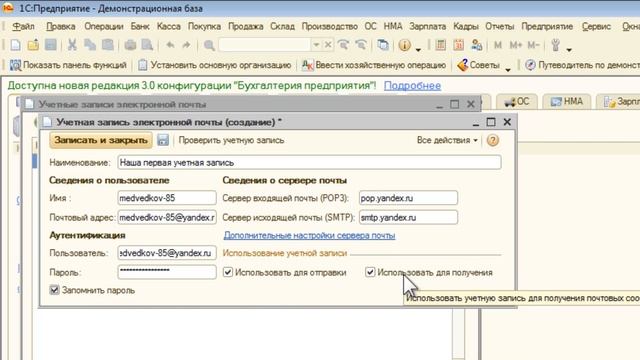Image resolution: width=640 pixels, height=360 pixels.
Task: Click the Information (i) toolbar icon
Action: 404,45
